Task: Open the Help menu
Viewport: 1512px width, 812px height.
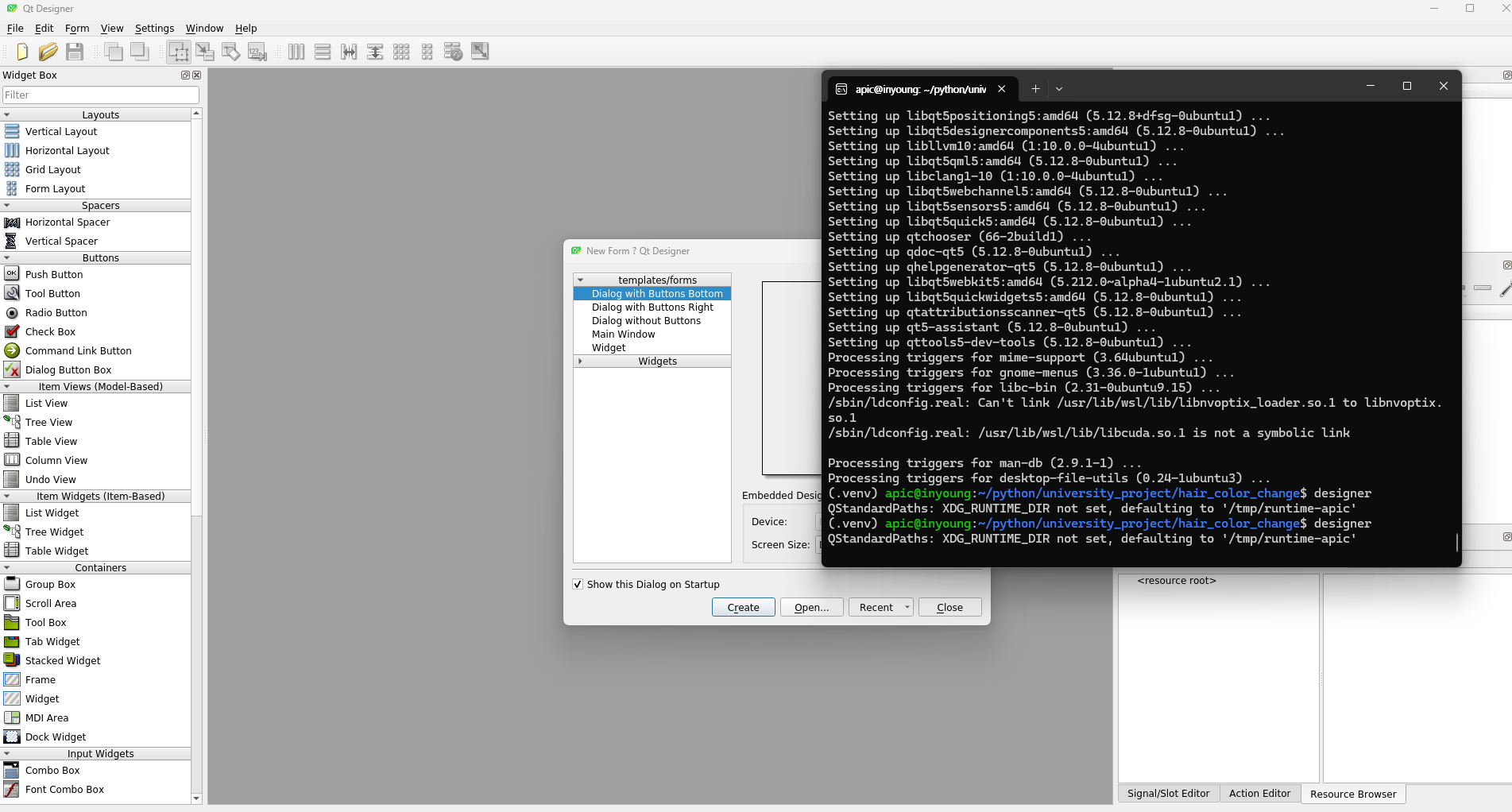Action: click(x=246, y=28)
